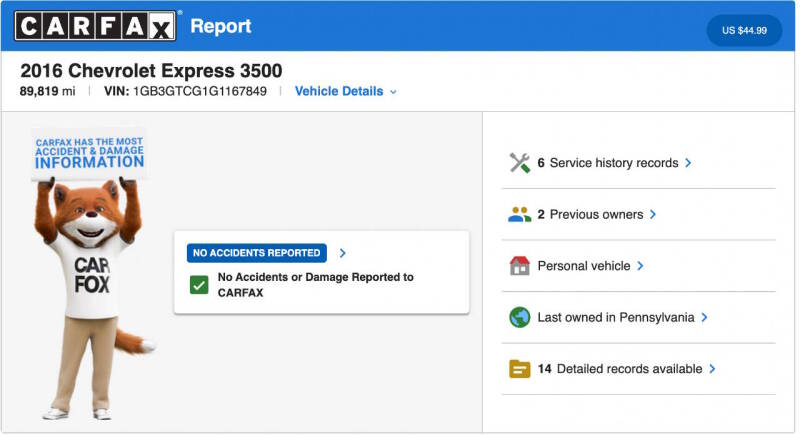Click the house personal vehicle icon
The width and height of the screenshot is (800, 438).
519,266
